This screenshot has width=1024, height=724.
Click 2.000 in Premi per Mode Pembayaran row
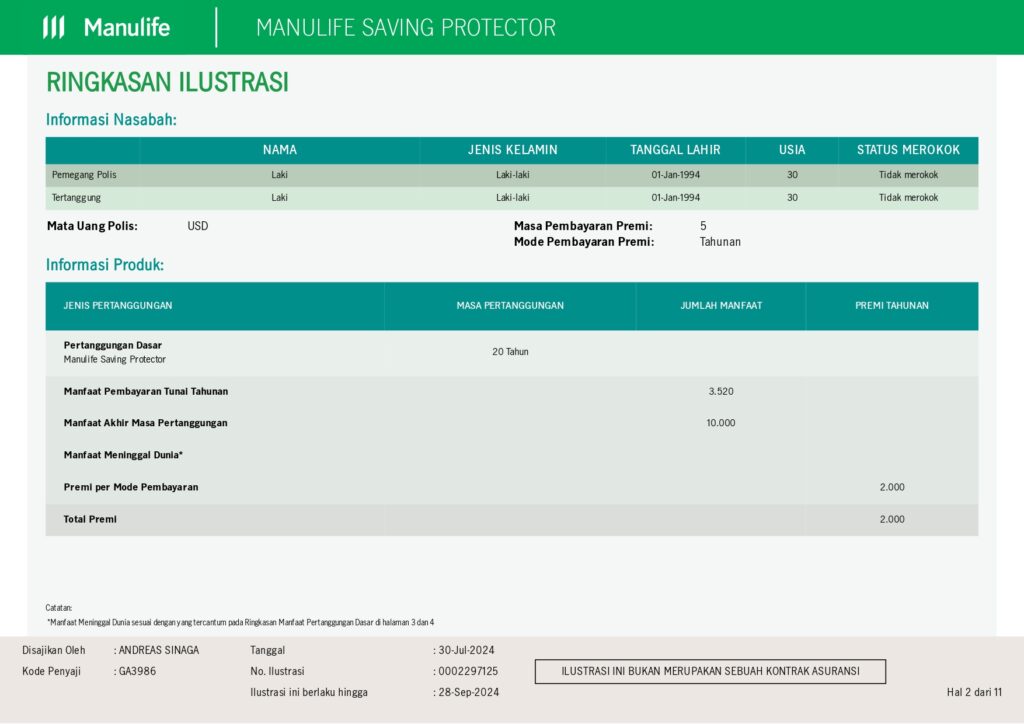pyautogui.click(x=892, y=487)
